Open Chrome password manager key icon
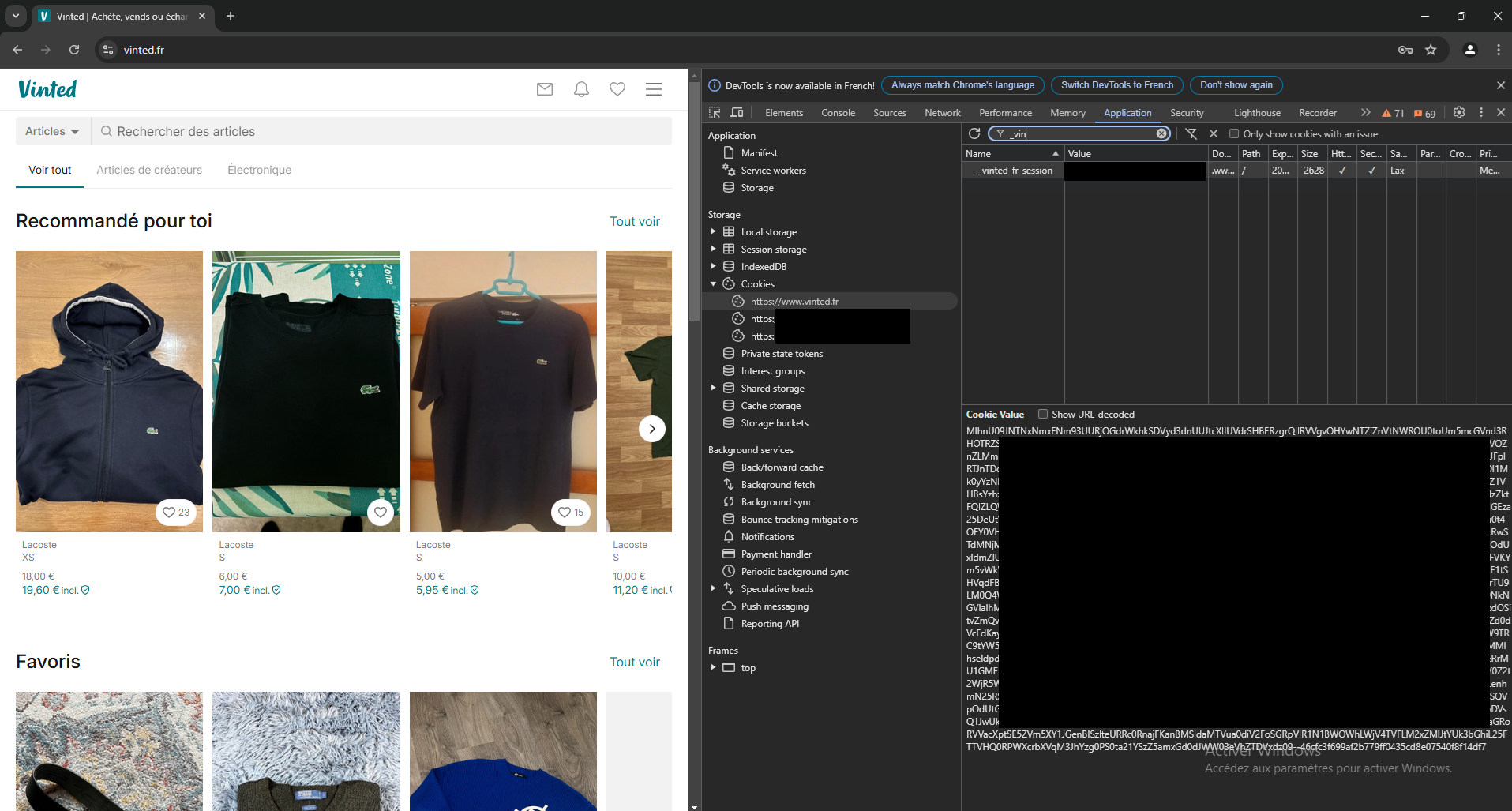Viewport: 1512px width, 811px height. click(x=1405, y=50)
